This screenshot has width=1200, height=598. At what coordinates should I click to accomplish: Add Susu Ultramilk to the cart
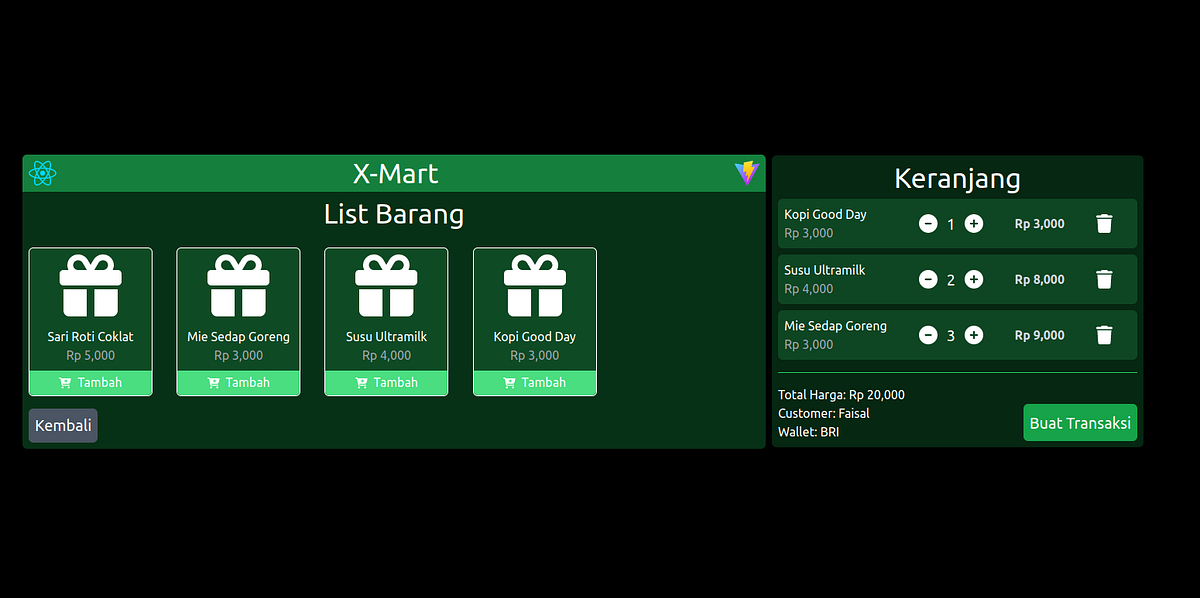click(386, 382)
